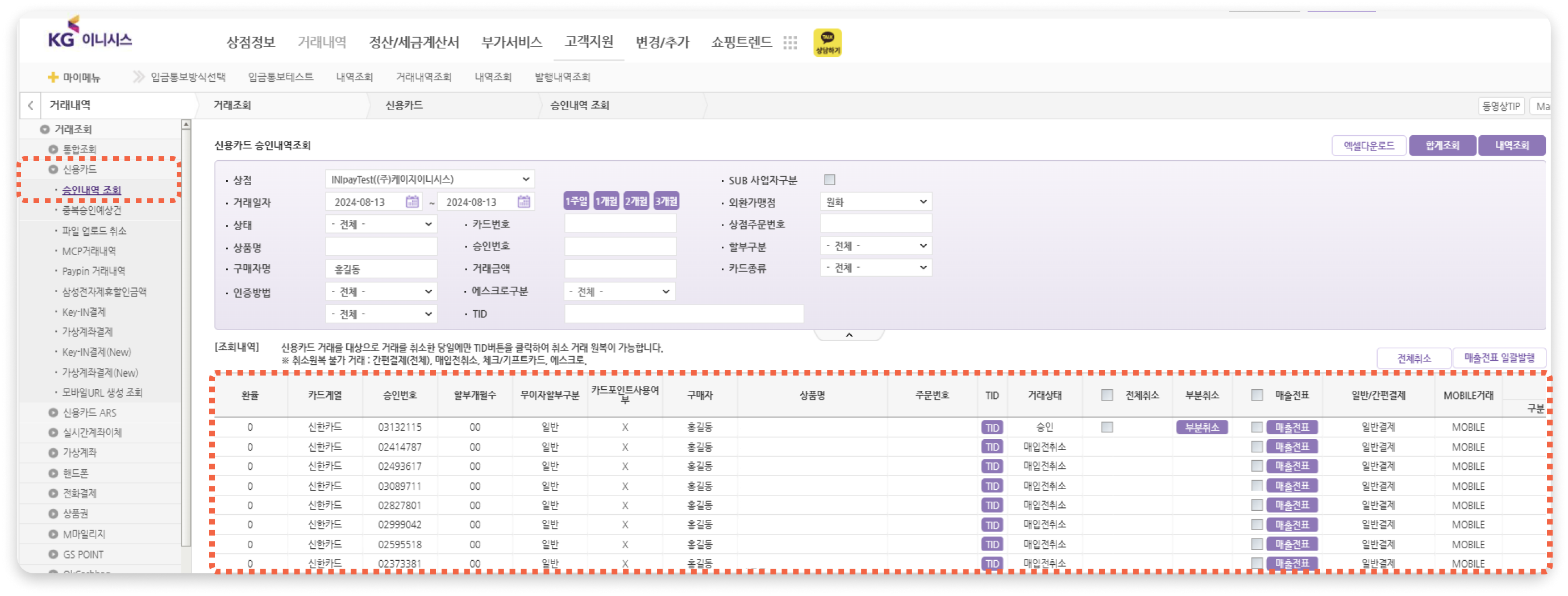
Task: Toggle the 전체취소 header checkbox
Action: 1107,395
